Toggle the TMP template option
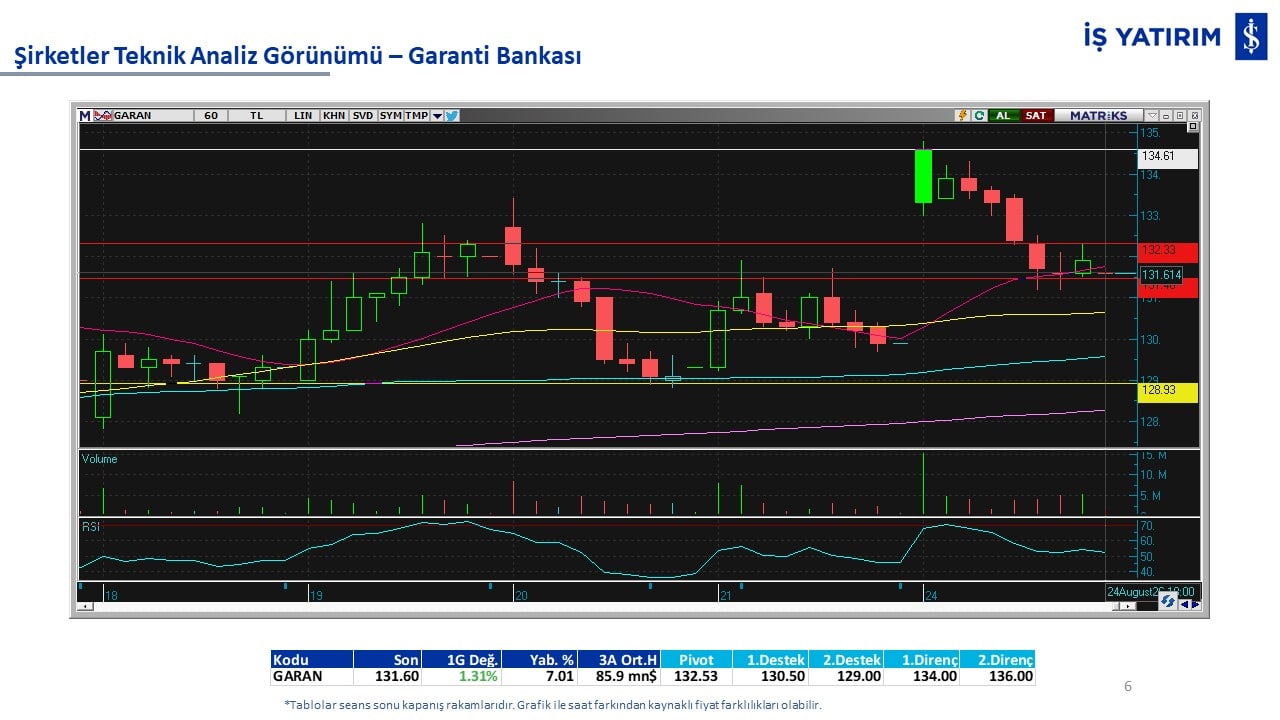Image resolution: width=1280 pixels, height=720 pixels. point(417,115)
